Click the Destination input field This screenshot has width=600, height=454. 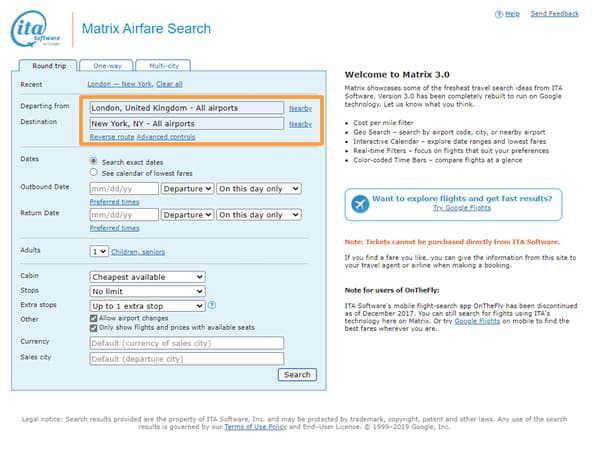pyautogui.click(x=187, y=124)
